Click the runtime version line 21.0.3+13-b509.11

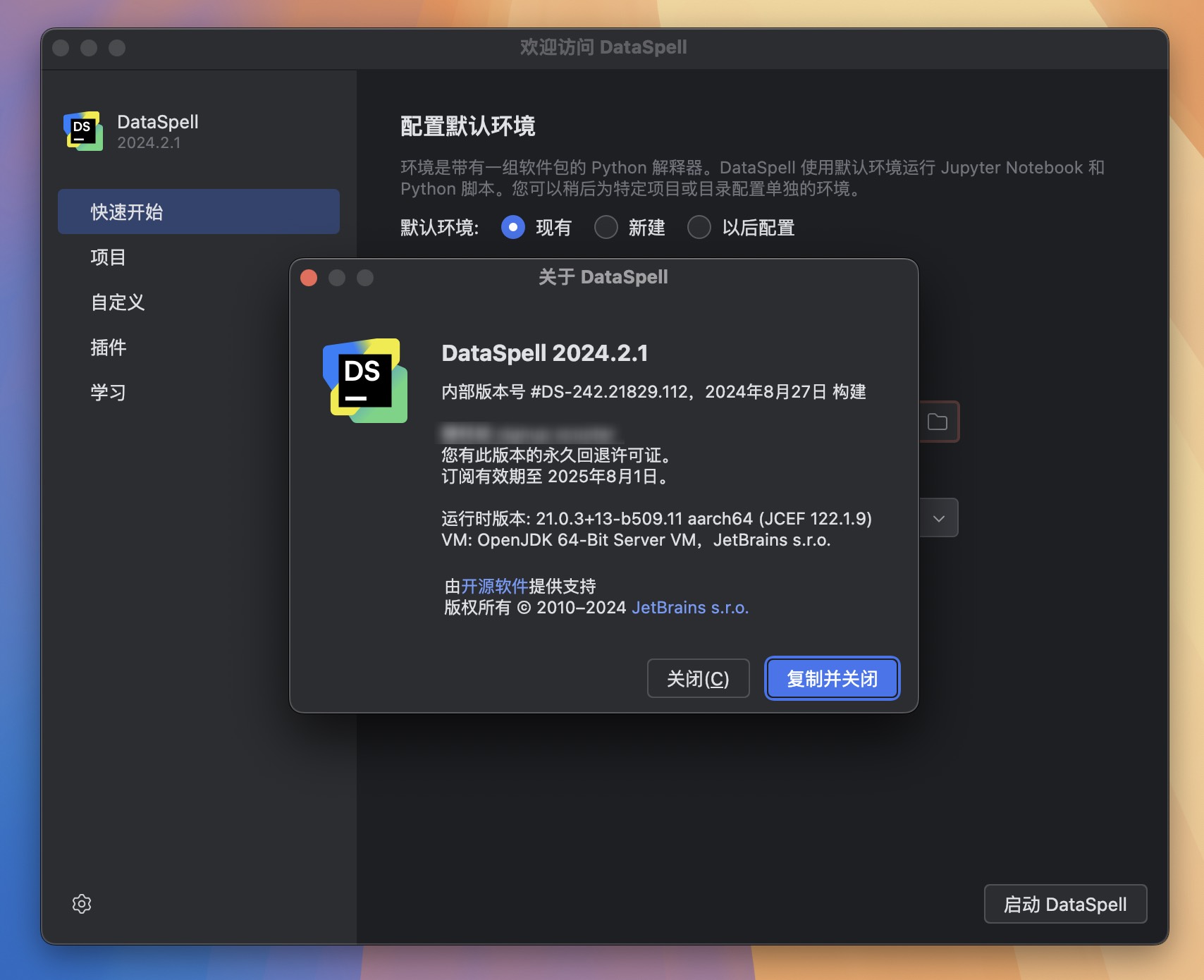click(656, 519)
